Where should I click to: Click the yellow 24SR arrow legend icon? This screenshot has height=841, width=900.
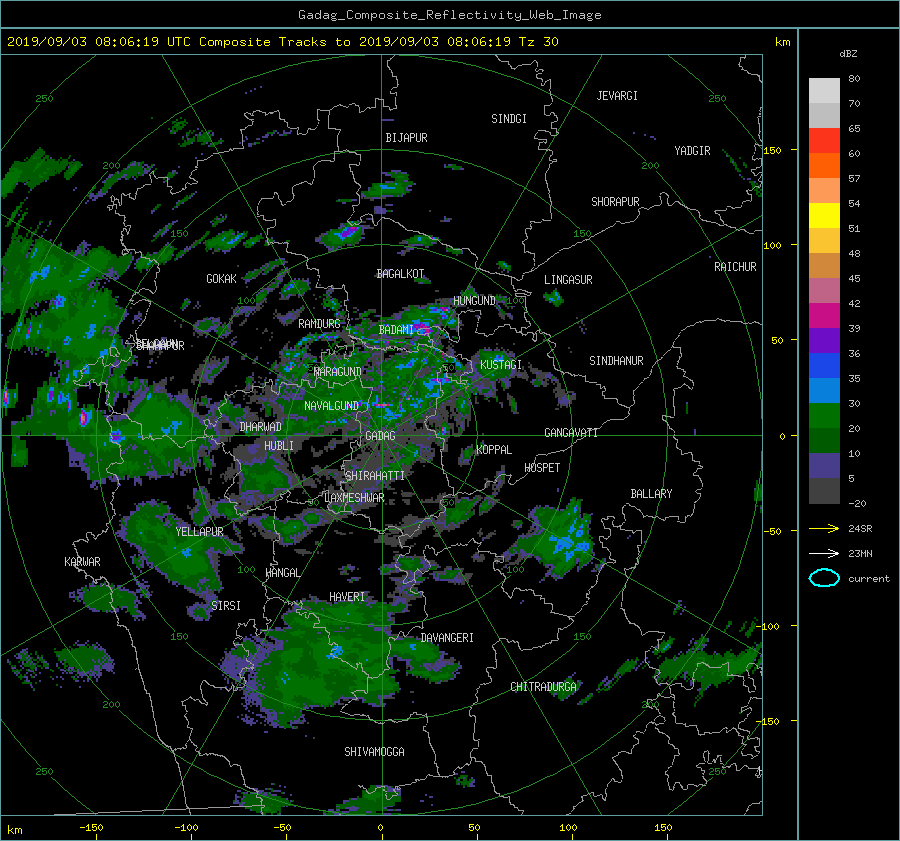click(x=824, y=528)
